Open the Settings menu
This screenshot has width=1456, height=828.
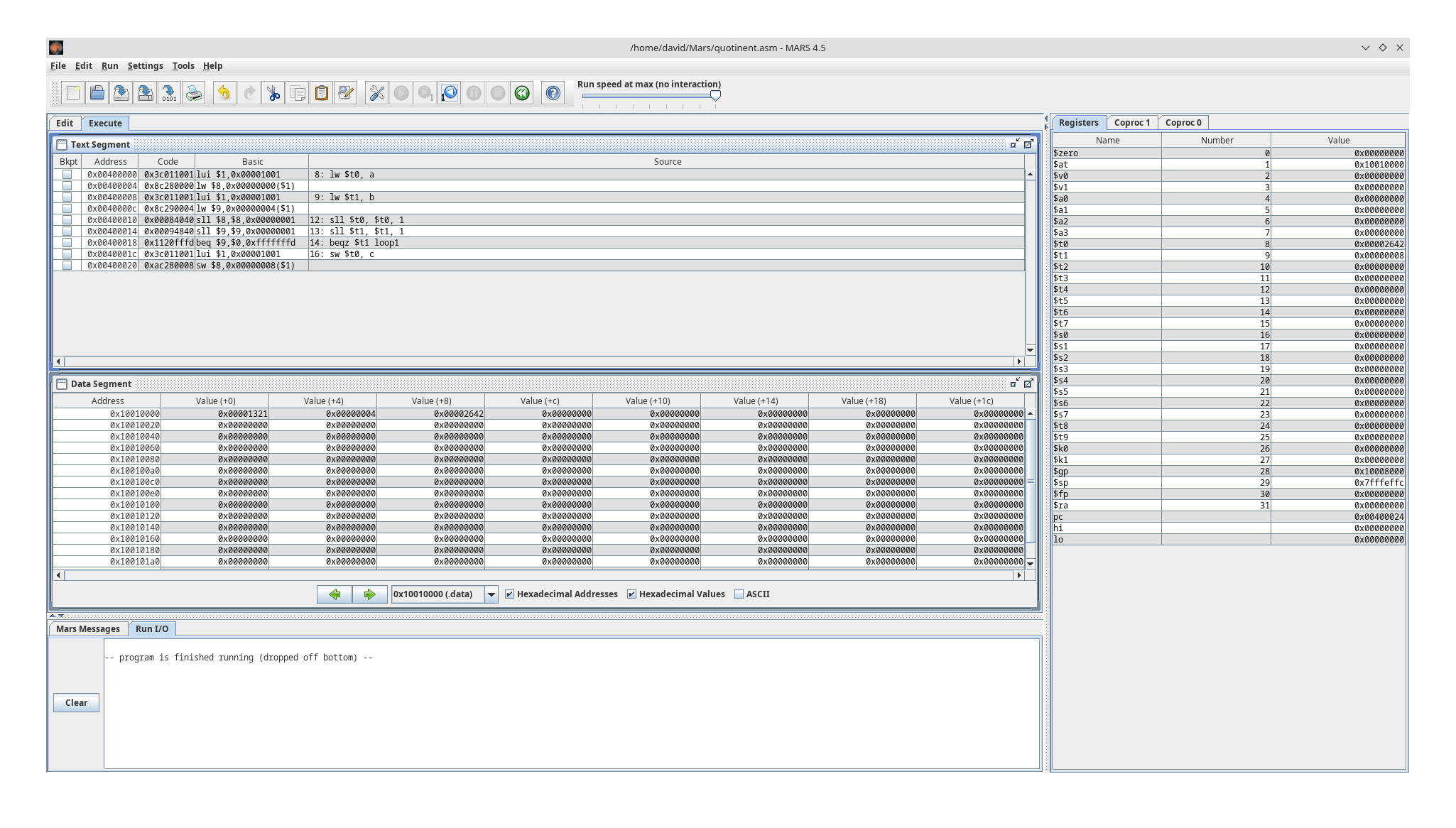(145, 65)
